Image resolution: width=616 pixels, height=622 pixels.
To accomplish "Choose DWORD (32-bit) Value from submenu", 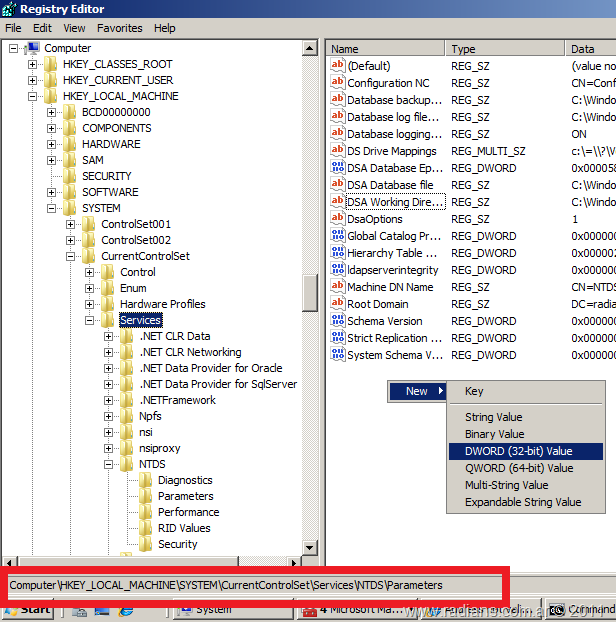I will 518,451.
